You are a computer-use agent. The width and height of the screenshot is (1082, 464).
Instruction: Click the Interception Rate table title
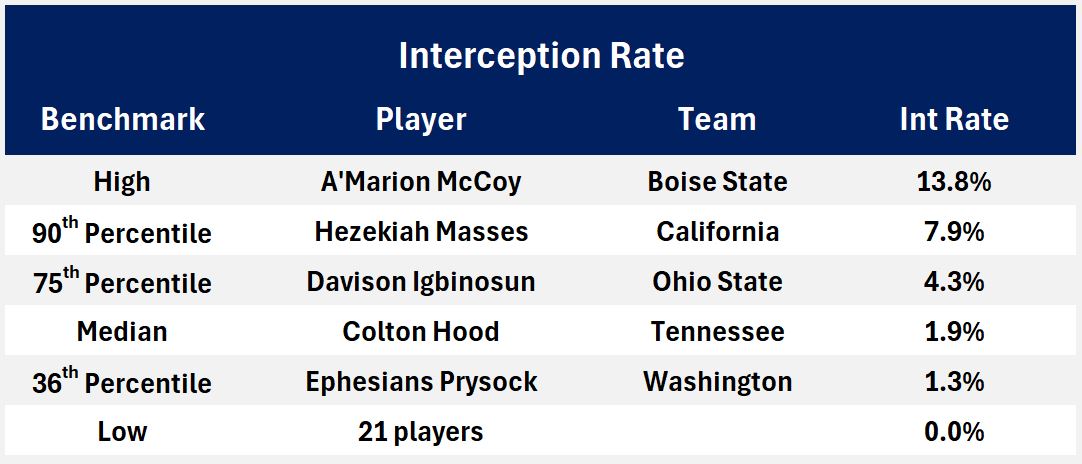coord(541,56)
